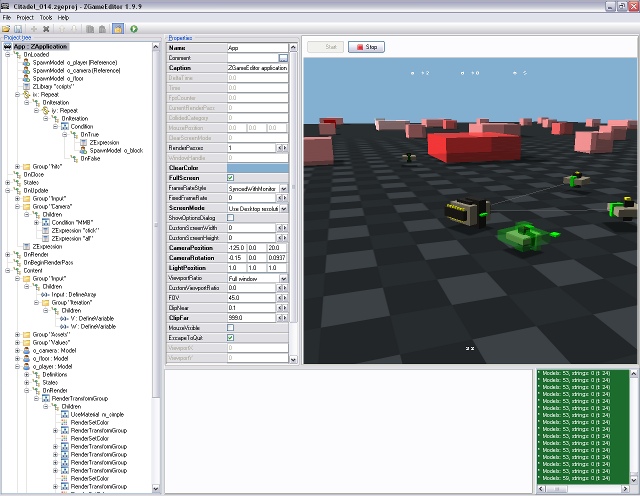
Task: Collapse the OnLoaded tree node
Action: coord(8,55)
